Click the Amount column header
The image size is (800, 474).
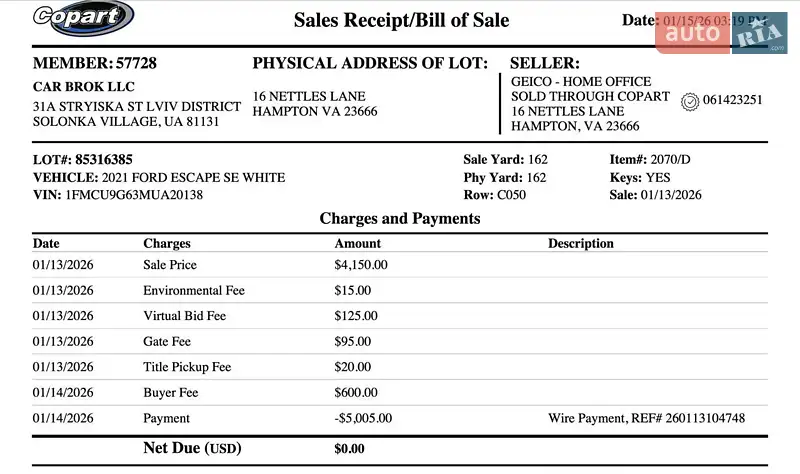click(357, 243)
